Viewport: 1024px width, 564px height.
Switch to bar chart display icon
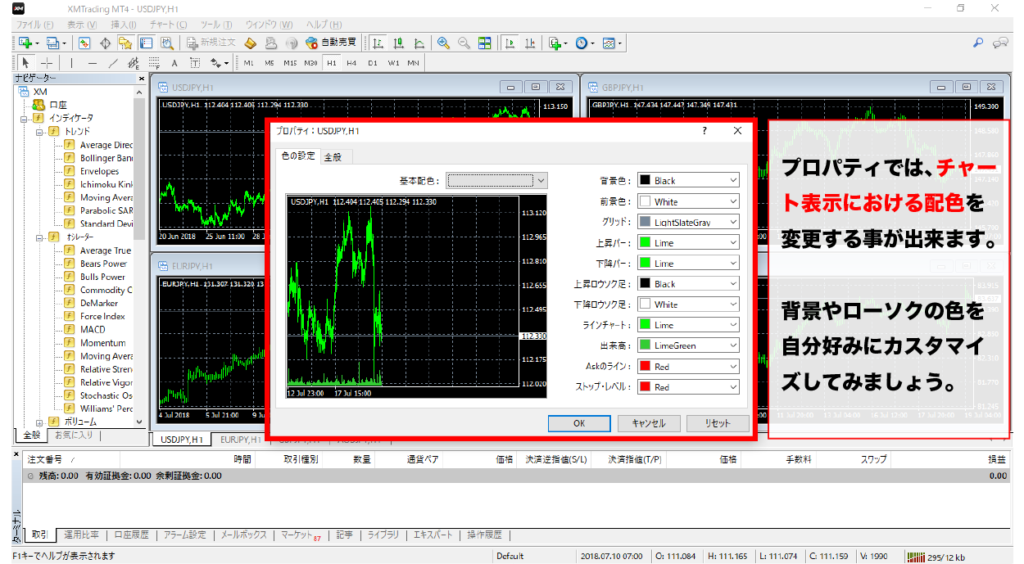[x=377, y=43]
